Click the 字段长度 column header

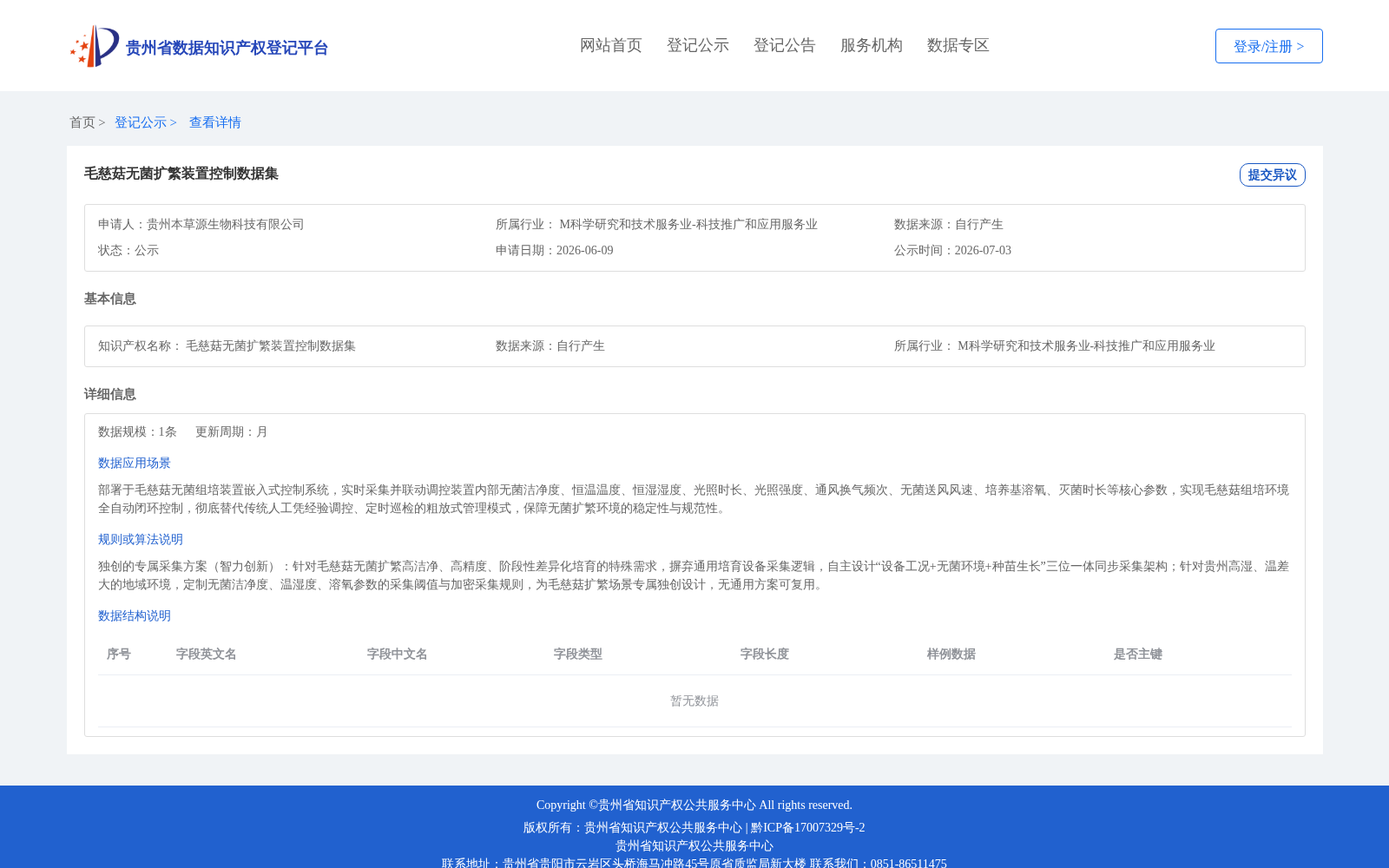pos(765,654)
